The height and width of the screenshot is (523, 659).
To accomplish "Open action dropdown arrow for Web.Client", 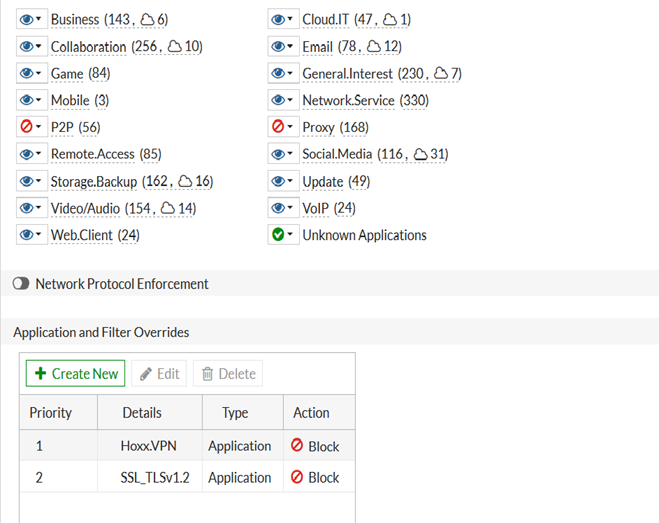I will [39, 236].
